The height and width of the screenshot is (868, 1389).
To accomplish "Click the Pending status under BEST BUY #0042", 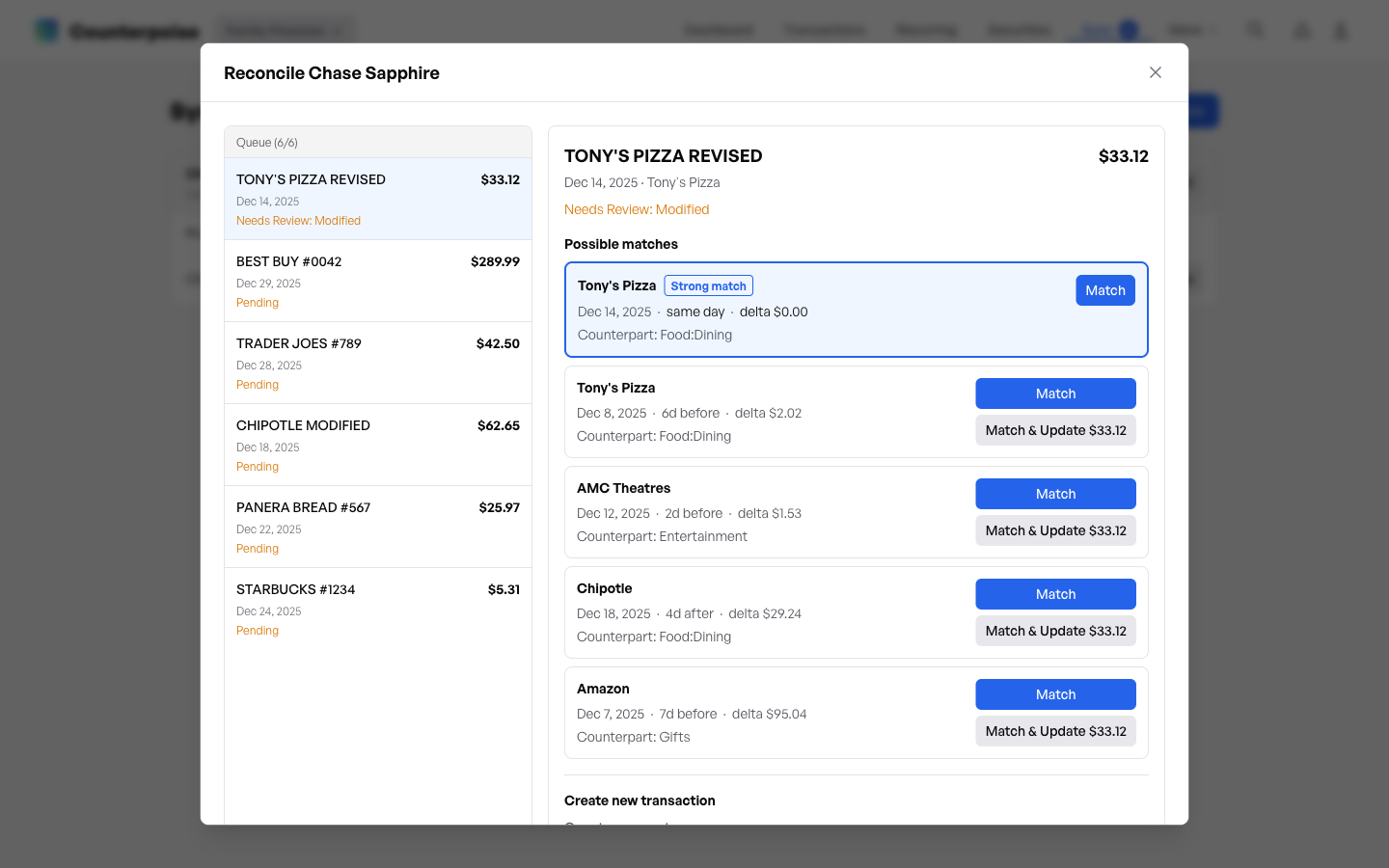I will [258, 303].
